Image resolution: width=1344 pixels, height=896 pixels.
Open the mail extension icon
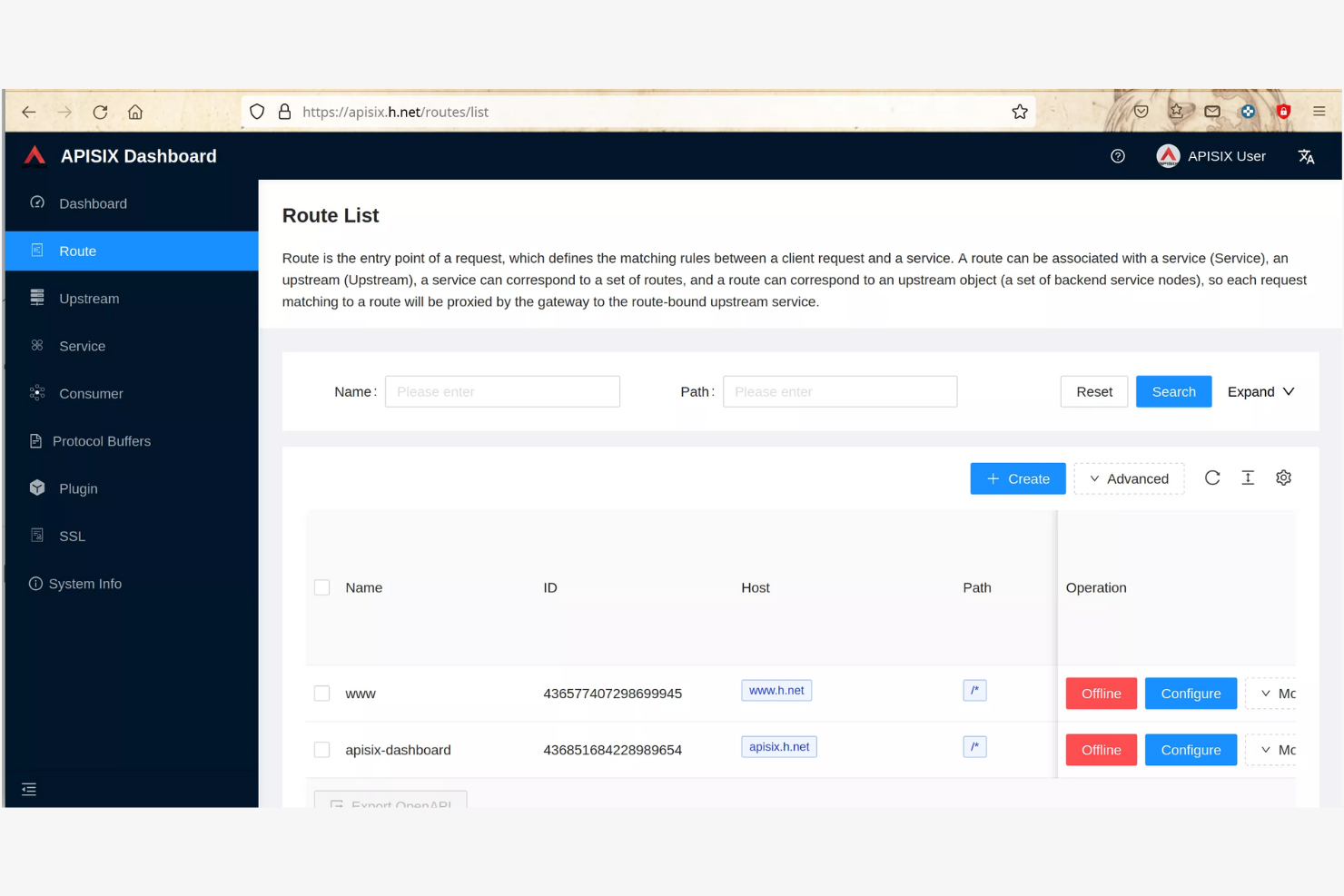(x=1212, y=112)
